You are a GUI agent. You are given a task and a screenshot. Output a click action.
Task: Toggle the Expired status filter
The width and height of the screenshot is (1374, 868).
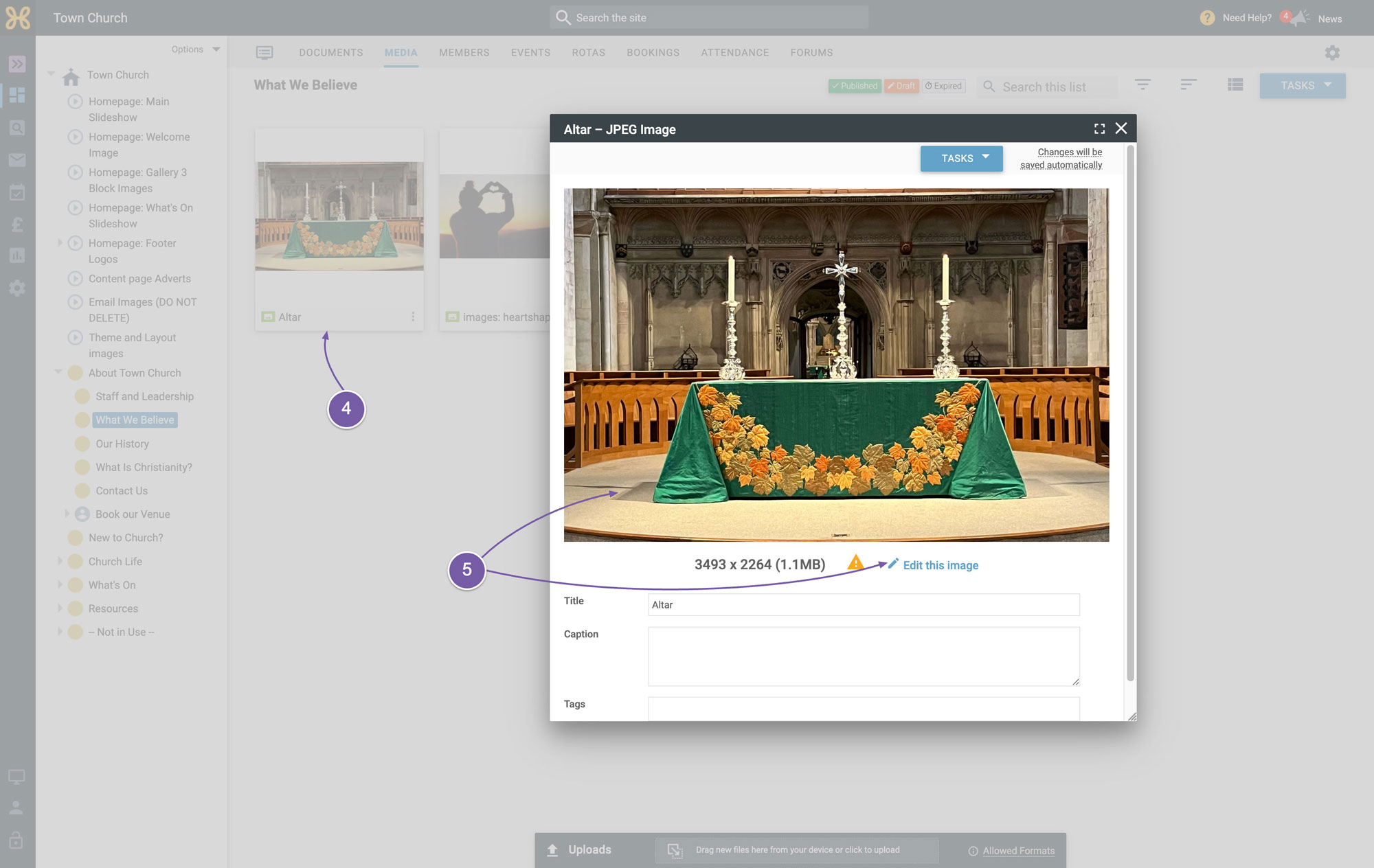pos(944,86)
